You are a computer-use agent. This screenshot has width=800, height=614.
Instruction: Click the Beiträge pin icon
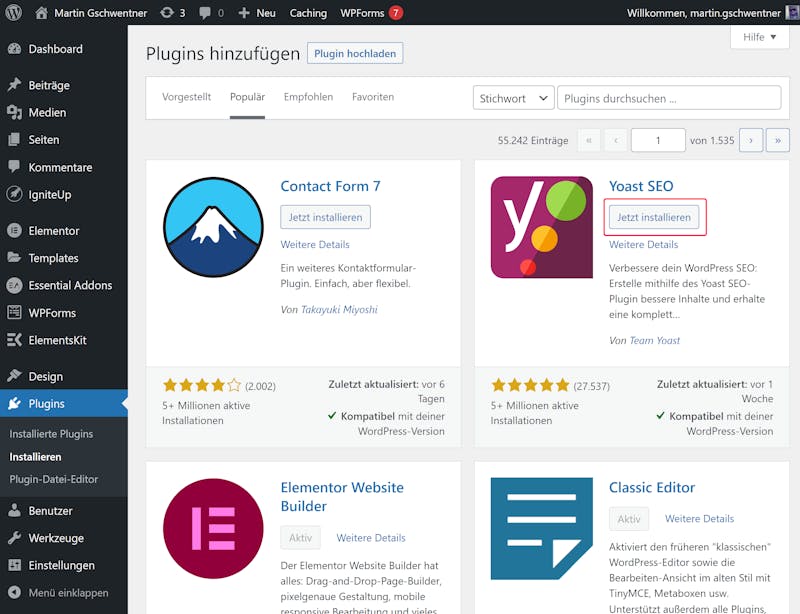(x=14, y=85)
